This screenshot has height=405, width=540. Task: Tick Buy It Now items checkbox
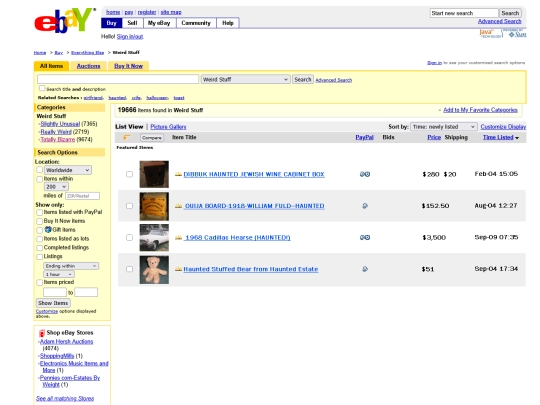pyautogui.click(x=40, y=221)
